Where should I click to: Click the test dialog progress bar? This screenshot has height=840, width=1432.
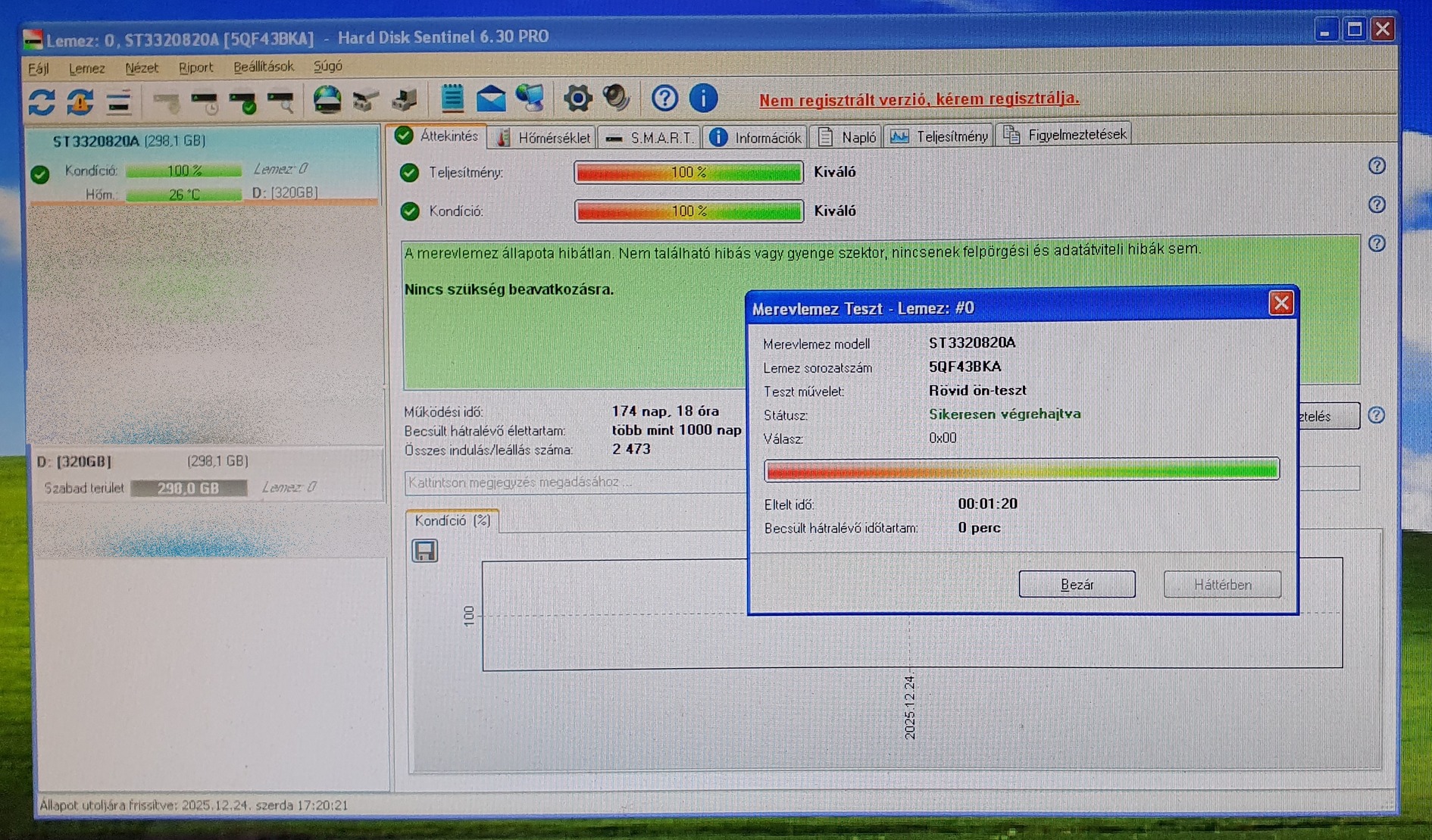pyautogui.click(x=1022, y=470)
